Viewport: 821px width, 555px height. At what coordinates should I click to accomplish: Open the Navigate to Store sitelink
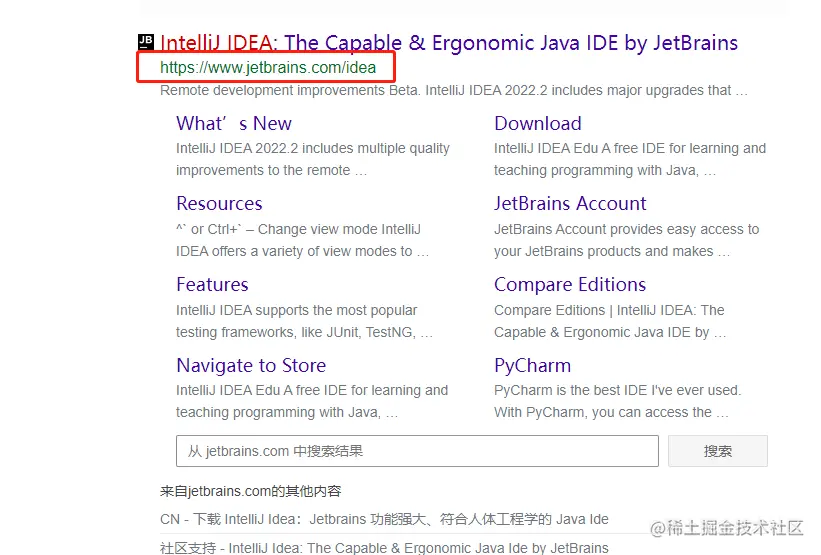[251, 365]
